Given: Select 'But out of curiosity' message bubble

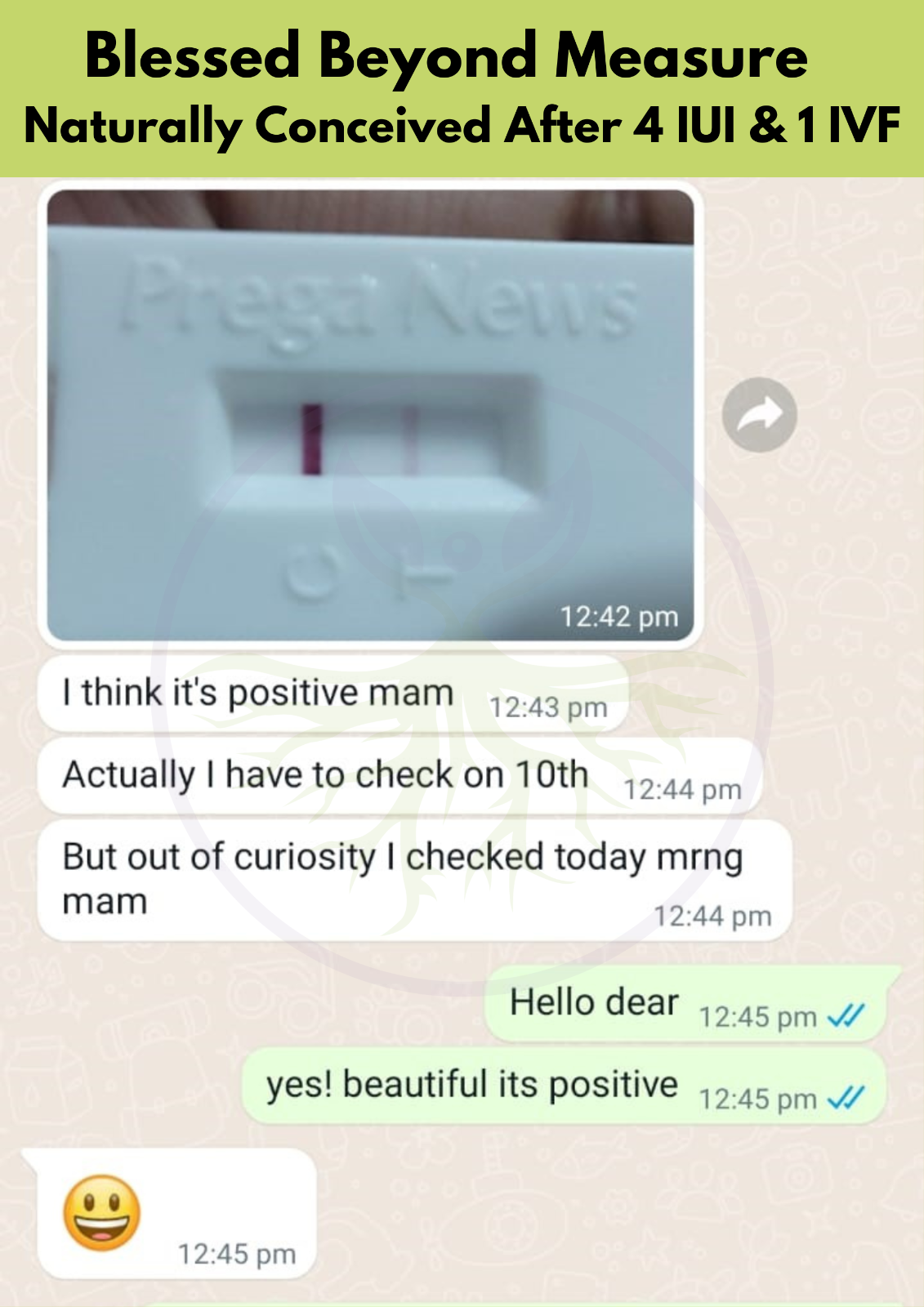Looking at the screenshot, I should click(x=415, y=881).
